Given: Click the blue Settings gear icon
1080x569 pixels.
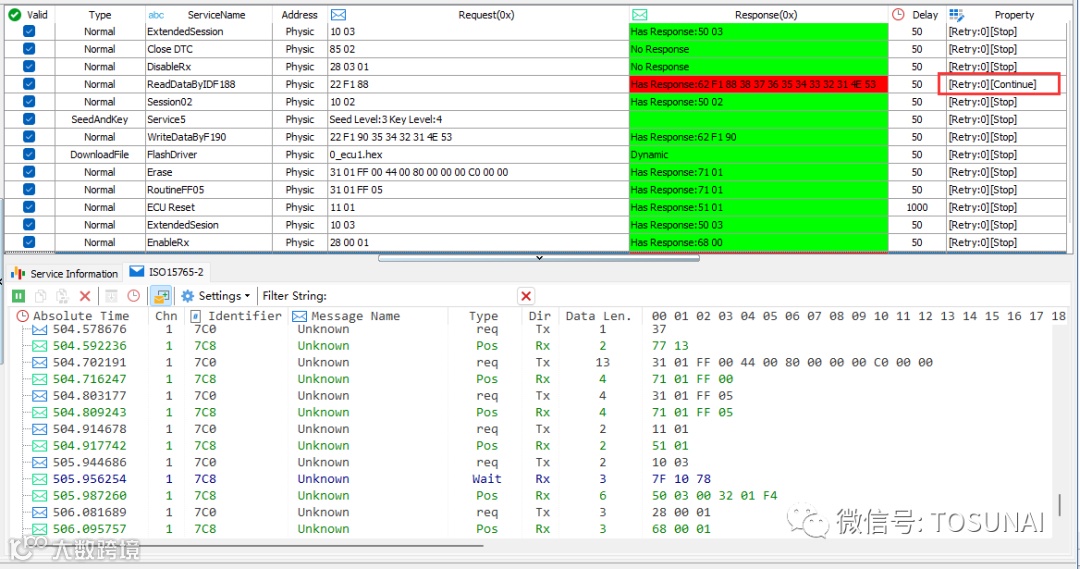Looking at the screenshot, I should click(187, 296).
